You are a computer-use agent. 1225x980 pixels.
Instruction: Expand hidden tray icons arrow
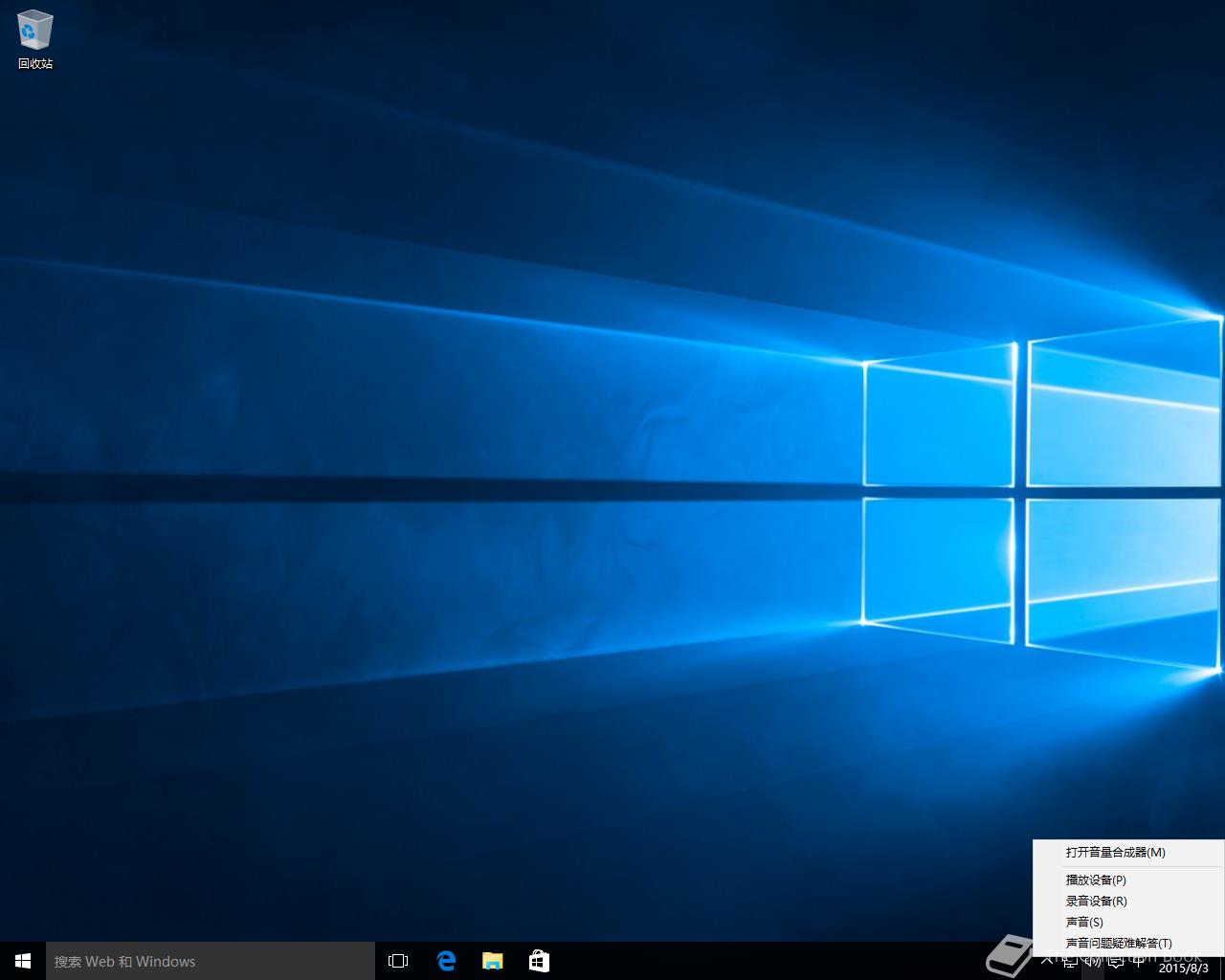[x=1045, y=960]
